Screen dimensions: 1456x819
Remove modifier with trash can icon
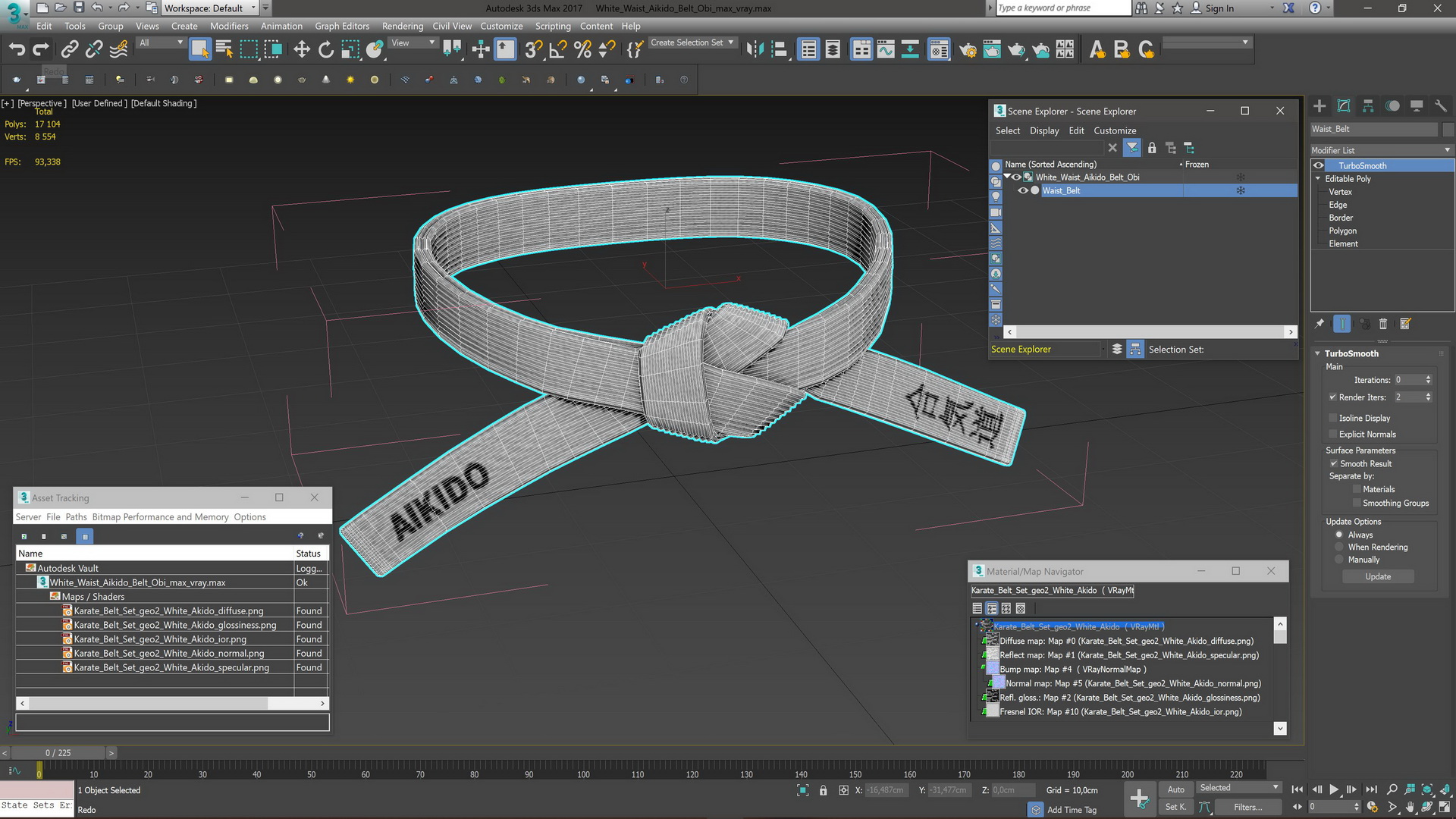click(1382, 324)
